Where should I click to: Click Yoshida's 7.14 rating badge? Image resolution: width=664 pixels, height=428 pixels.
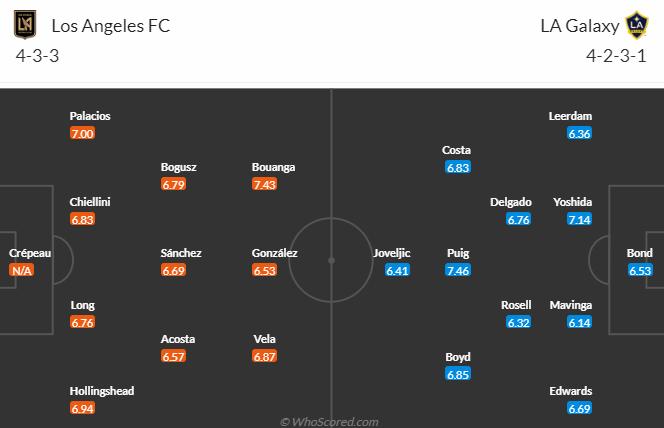coord(578,219)
